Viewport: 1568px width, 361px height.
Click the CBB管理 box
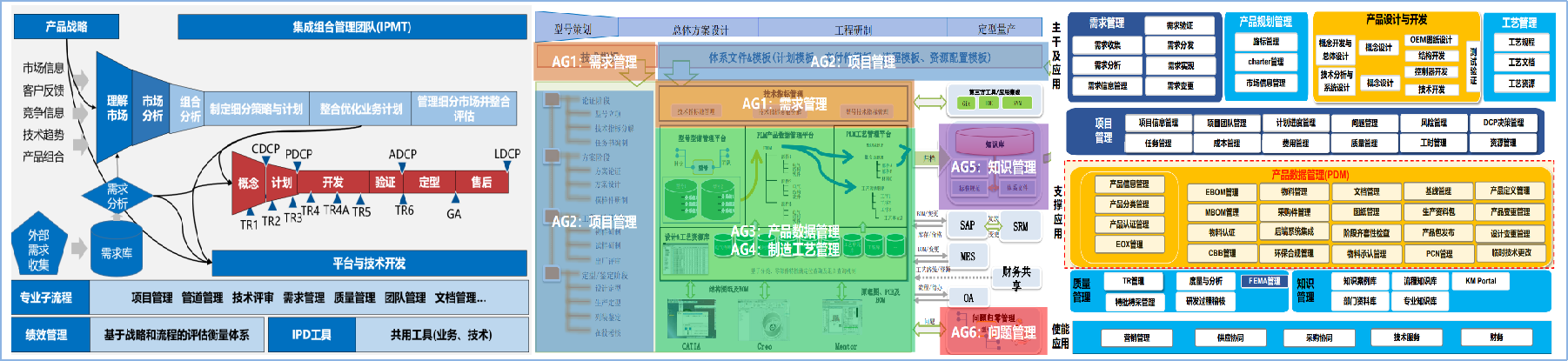click(1222, 253)
